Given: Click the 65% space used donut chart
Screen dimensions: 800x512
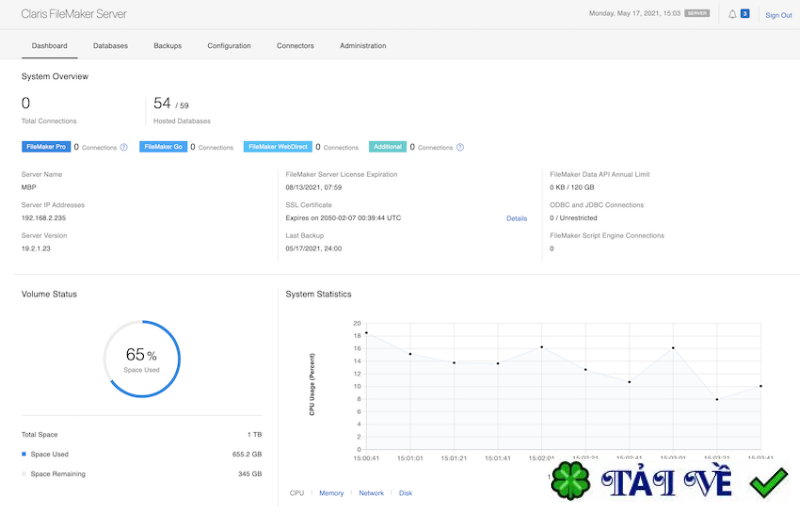Looking at the screenshot, I should [x=142, y=358].
